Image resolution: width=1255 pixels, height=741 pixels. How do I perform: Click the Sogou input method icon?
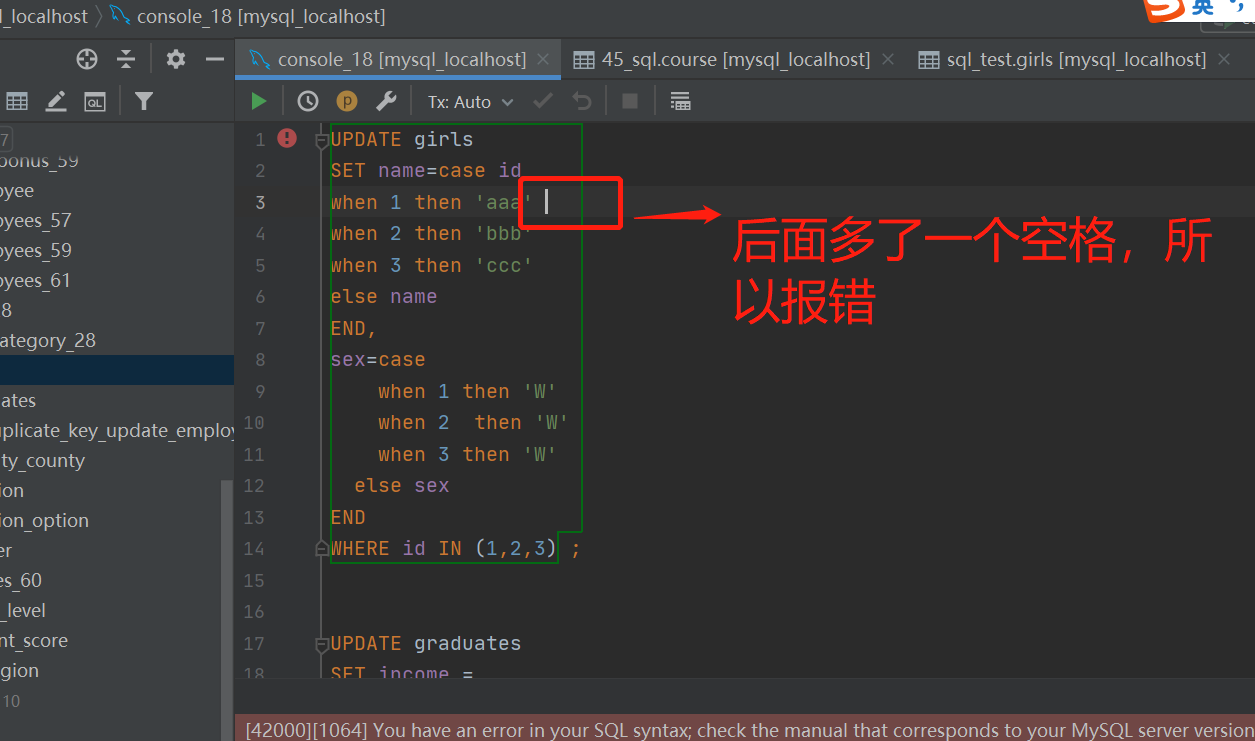(1164, 8)
